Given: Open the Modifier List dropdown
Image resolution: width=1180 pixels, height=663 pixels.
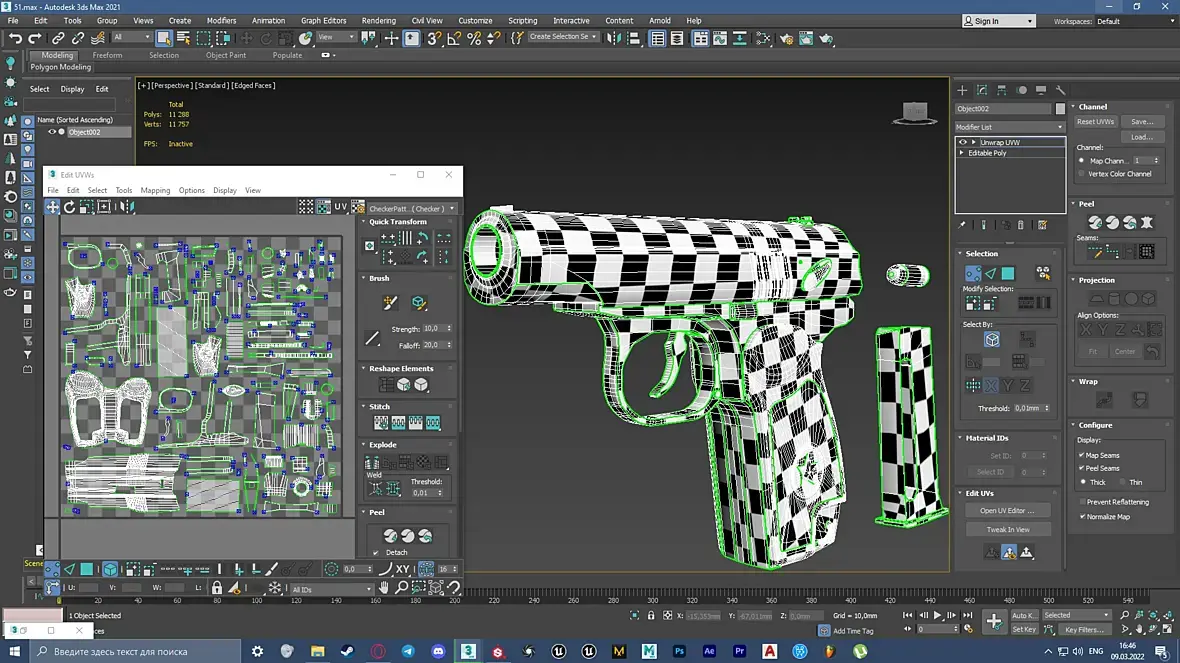Looking at the screenshot, I should tap(1010, 127).
